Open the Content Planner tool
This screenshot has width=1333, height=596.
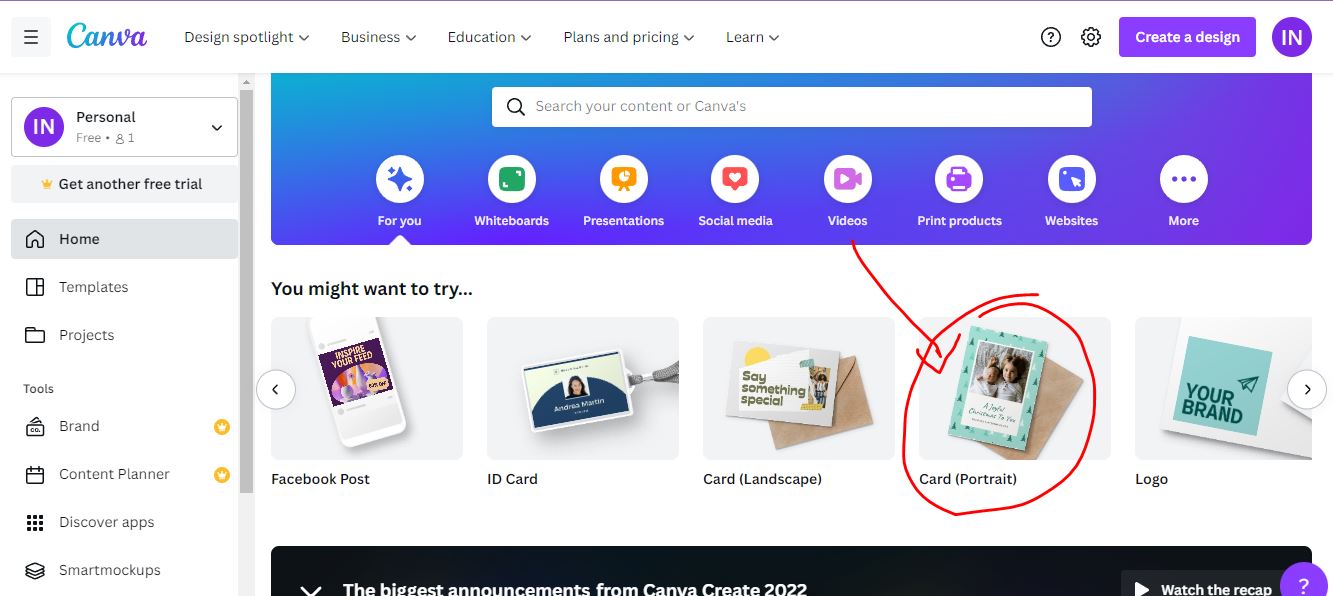[x=111, y=474]
